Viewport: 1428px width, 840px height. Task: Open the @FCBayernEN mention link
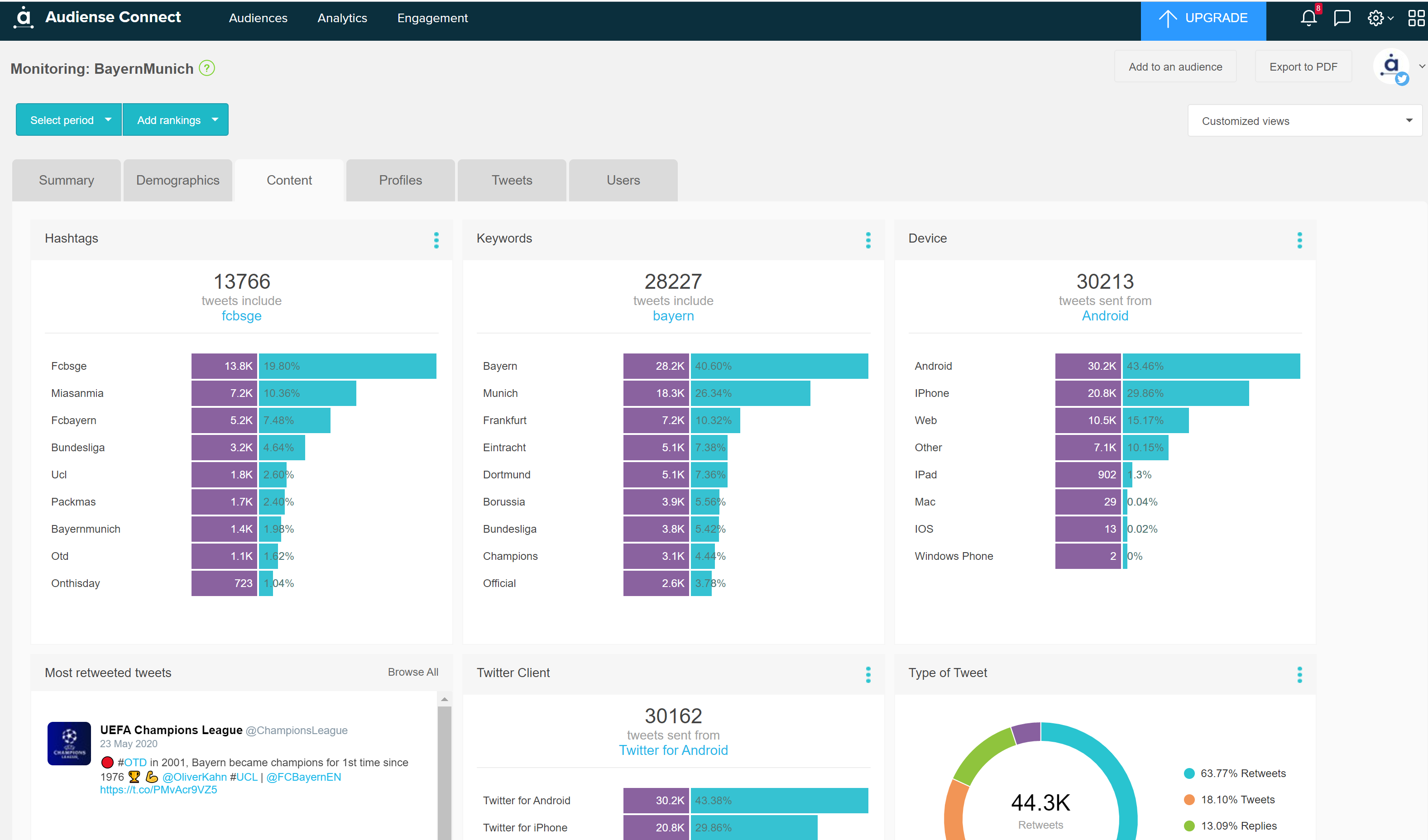pos(304,777)
